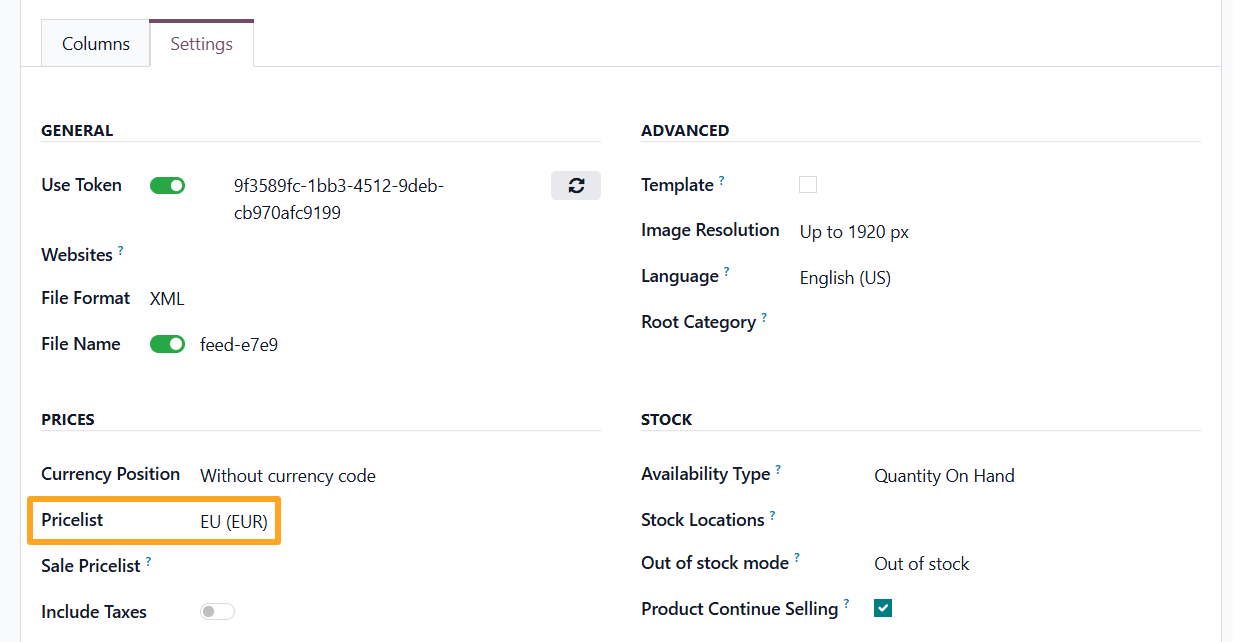This screenshot has width=1234, height=642.
Task: Change the Pricelist EU (EUR) selection
Action: (x=400, y=521)
